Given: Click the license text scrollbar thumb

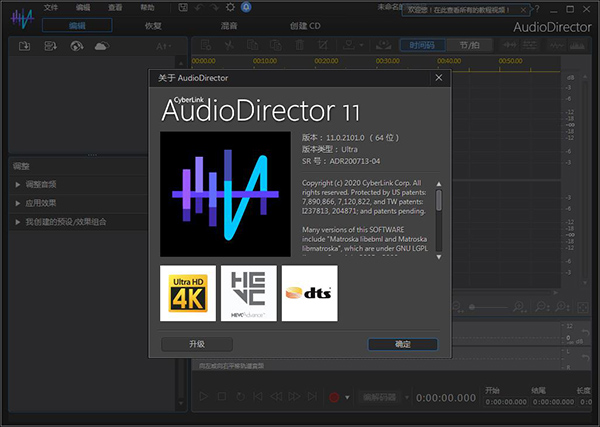Looking at the screenshot, I should coord(439,200).
